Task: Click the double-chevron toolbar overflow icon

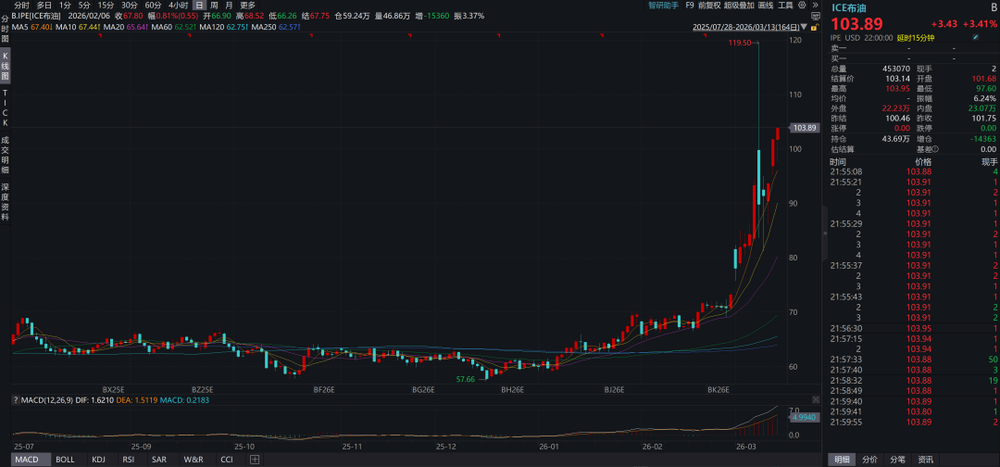Action: coord(816,5)
